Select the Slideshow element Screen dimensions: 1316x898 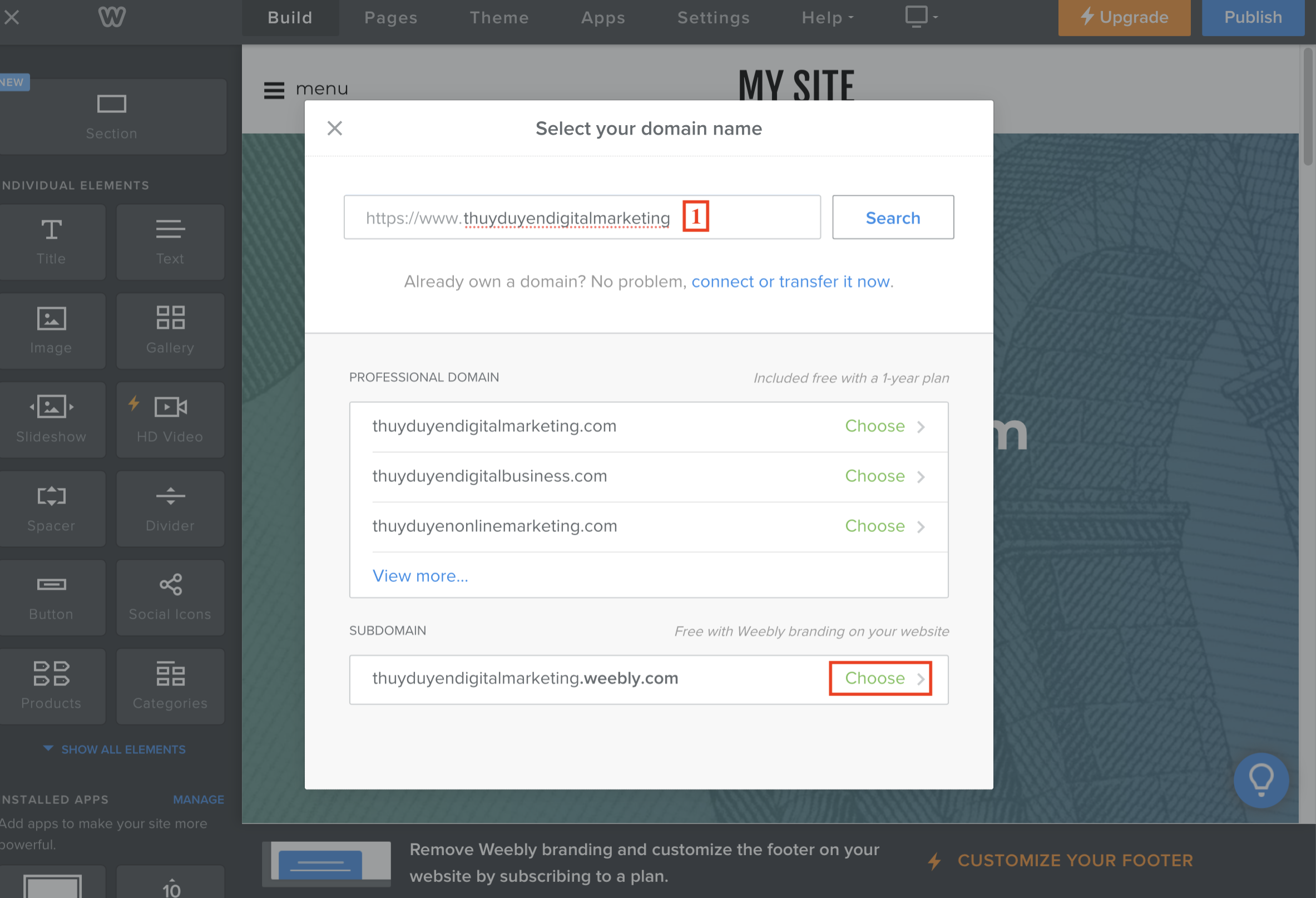pyautogui.click(x=52, y=420)
